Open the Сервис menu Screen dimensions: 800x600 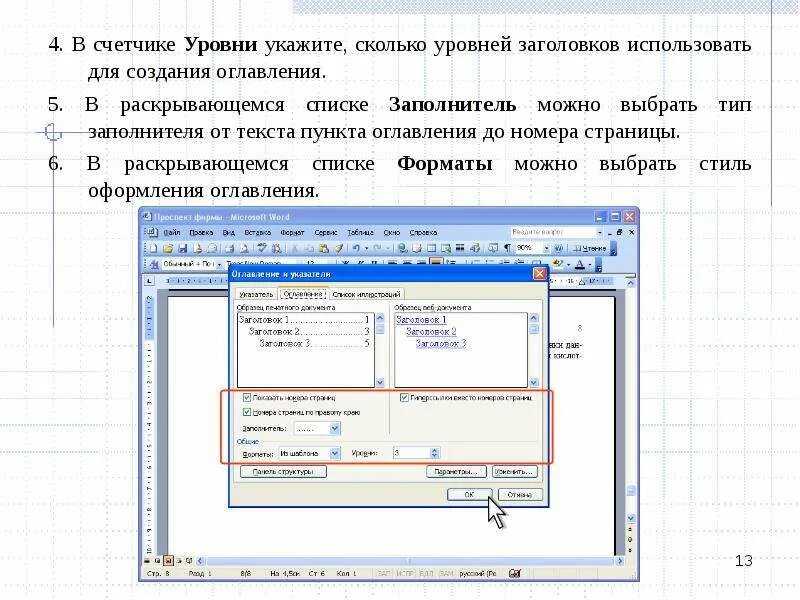[326, 232]
